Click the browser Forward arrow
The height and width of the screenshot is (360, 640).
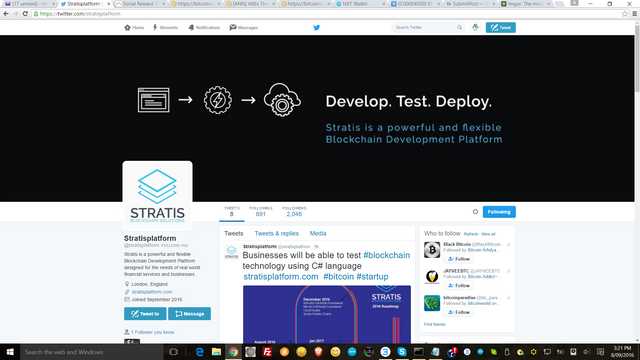coord(15,13)
